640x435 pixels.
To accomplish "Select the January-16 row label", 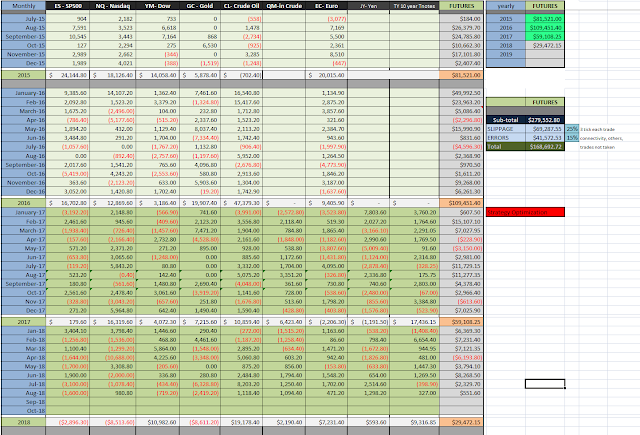I will click(24, 93).
